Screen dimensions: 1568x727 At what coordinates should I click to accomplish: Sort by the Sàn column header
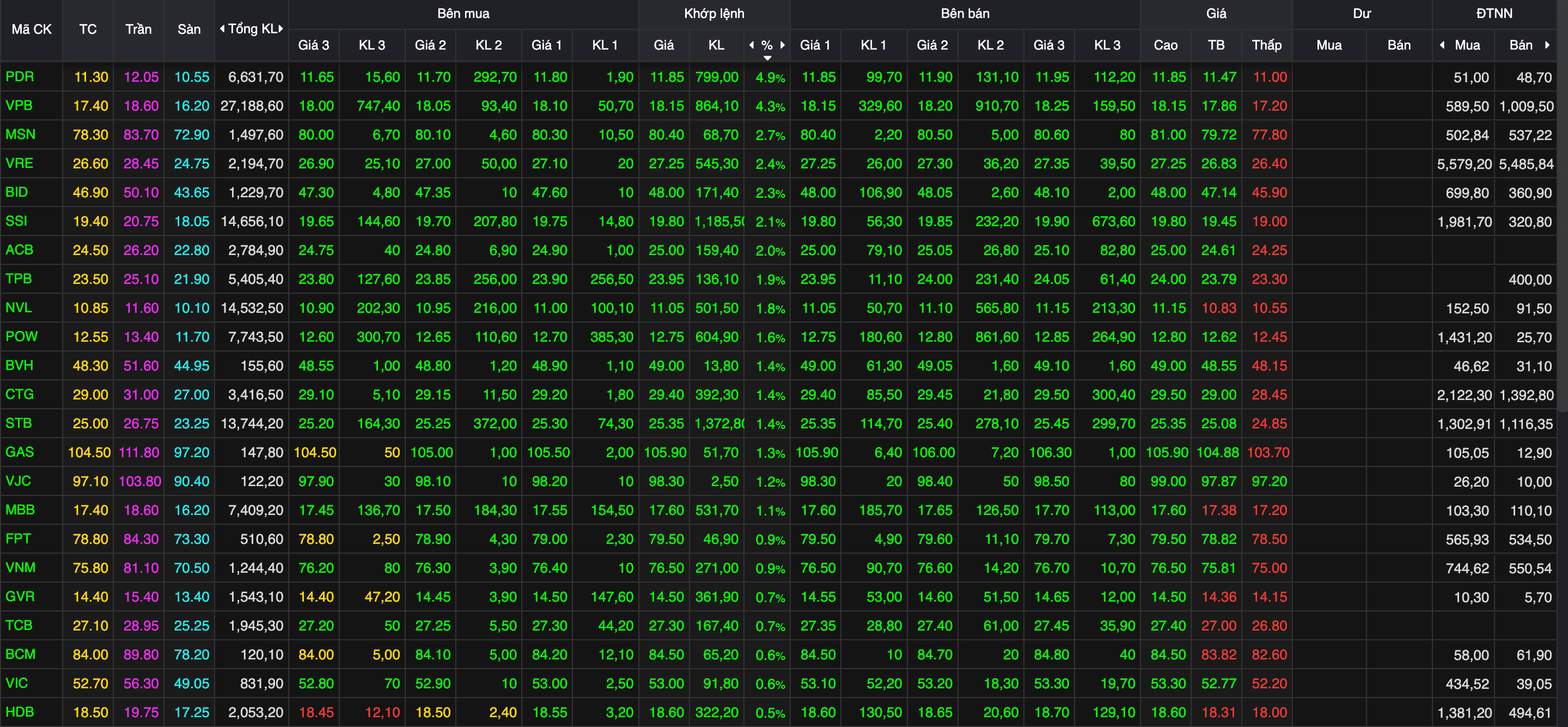tap(188, 29)
